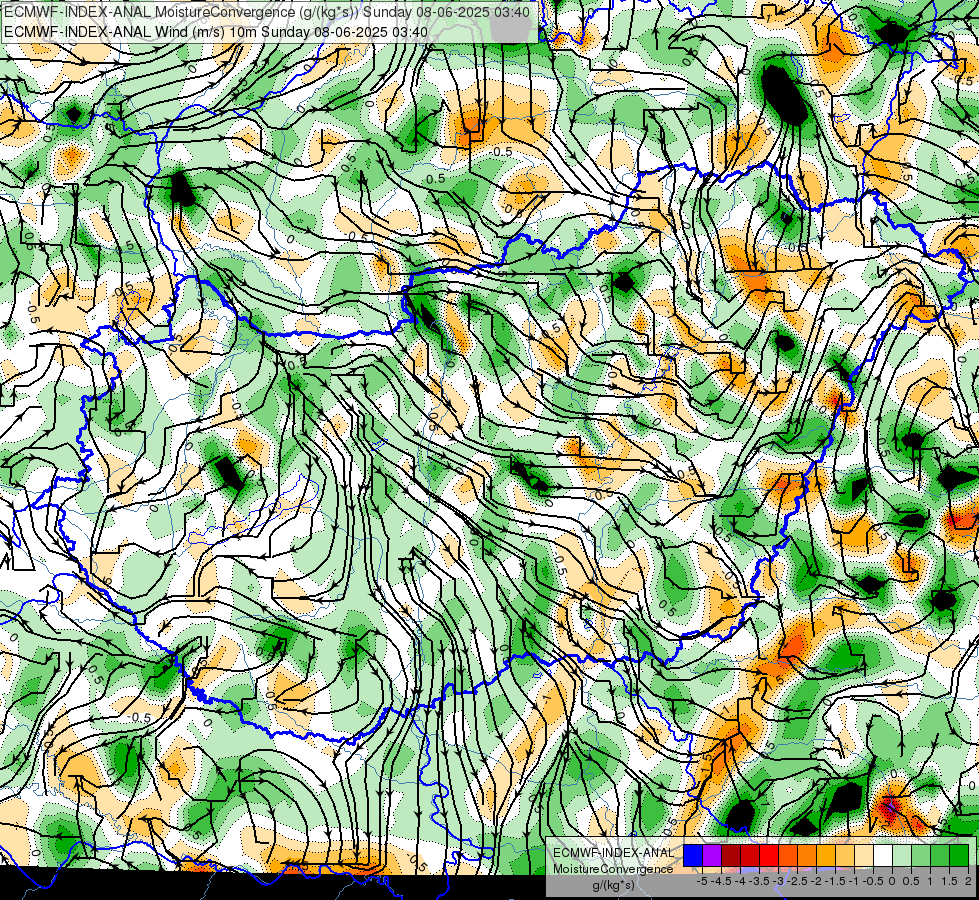The width and height of the screenshot is (979, 900).
Task: Click the legend swatch between -4 and -3.5
Action: (x=750, y=856)
